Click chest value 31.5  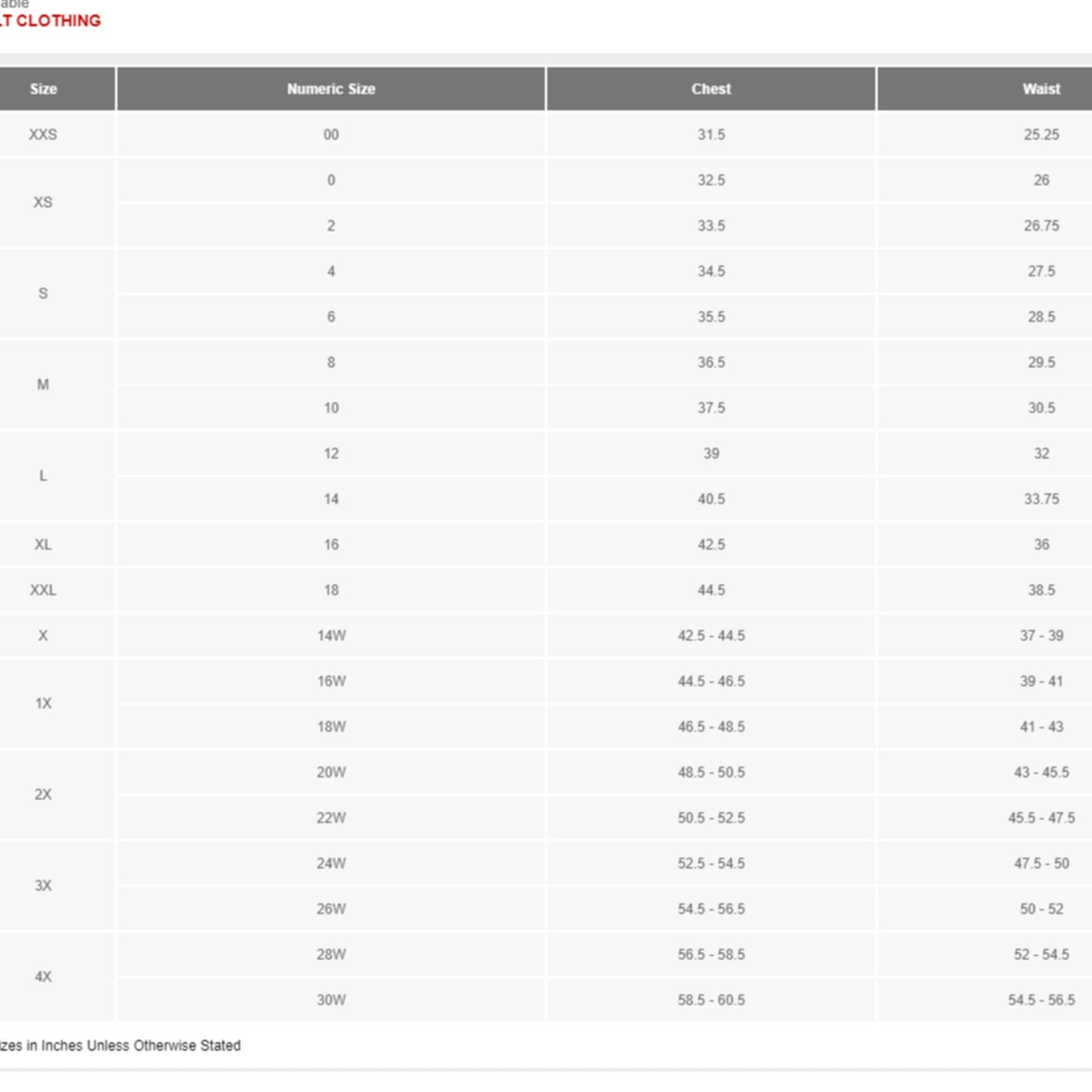711,135
